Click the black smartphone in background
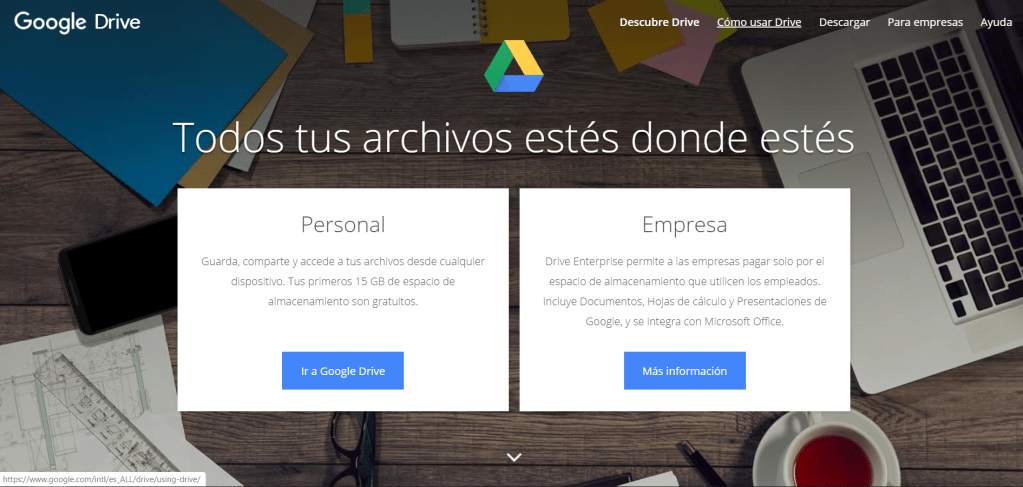The height and width of the screenshot is (487, 1023). pyautogui.click(x=117, y=272)
